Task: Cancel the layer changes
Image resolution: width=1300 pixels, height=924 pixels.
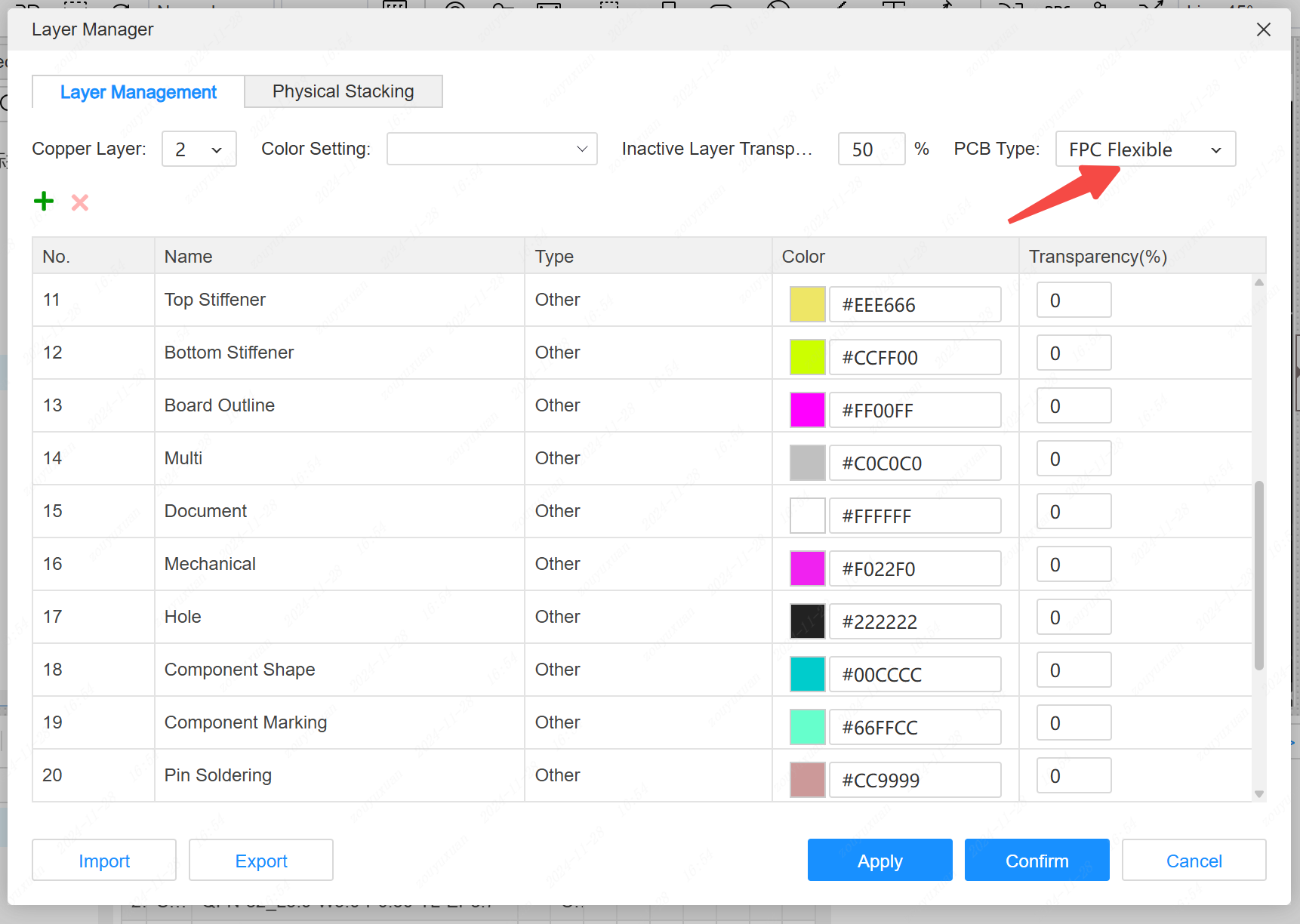Action: click(1194, 861)
